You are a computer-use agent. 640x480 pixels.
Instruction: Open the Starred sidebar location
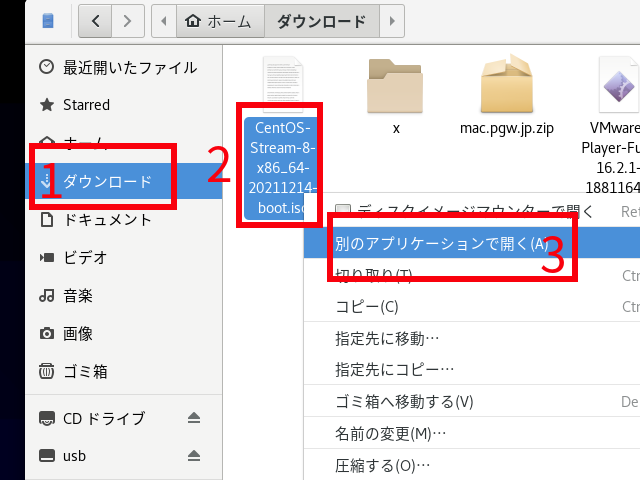[86, 105]
